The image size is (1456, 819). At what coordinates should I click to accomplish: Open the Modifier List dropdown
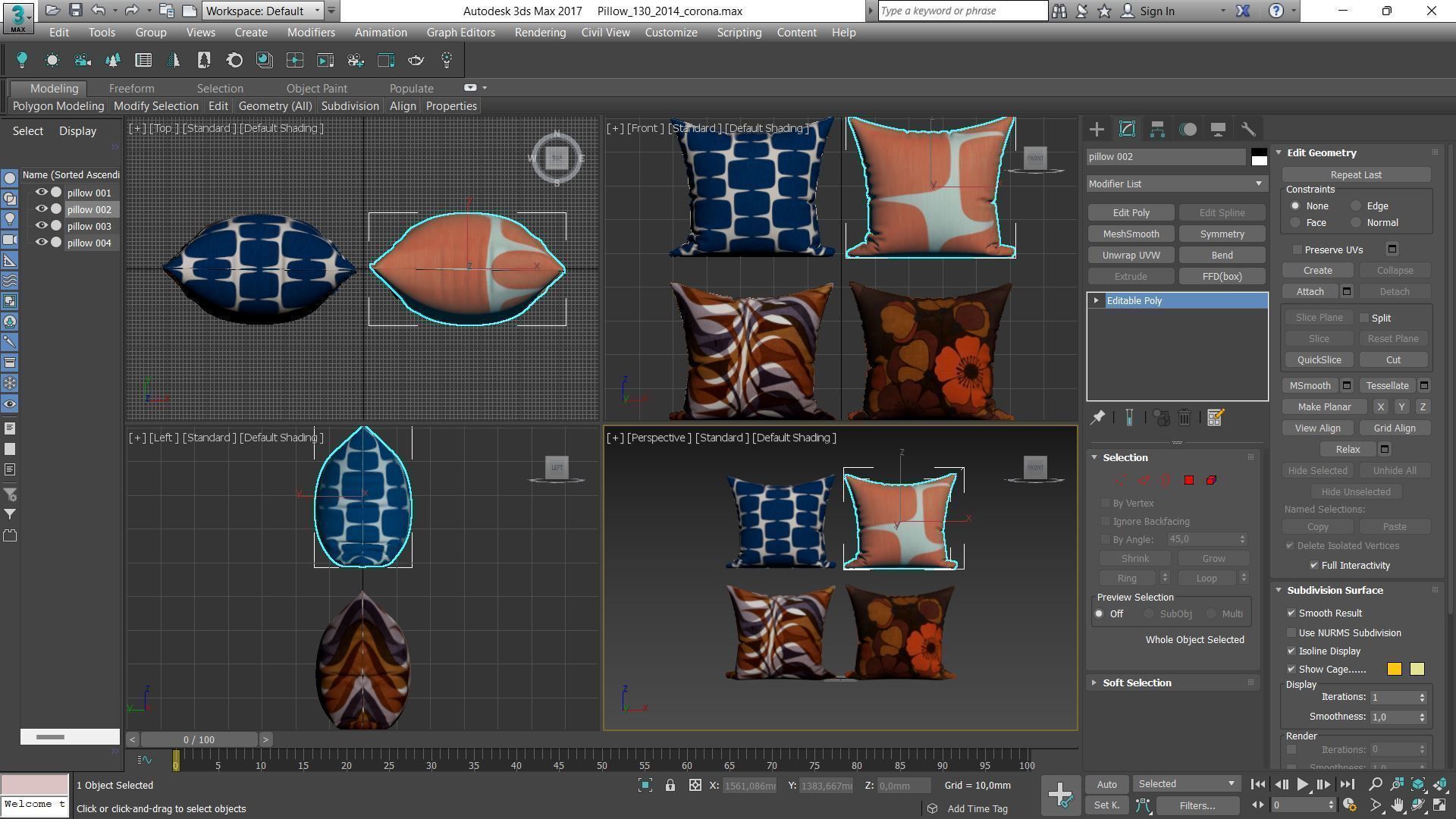(1176, 184)
